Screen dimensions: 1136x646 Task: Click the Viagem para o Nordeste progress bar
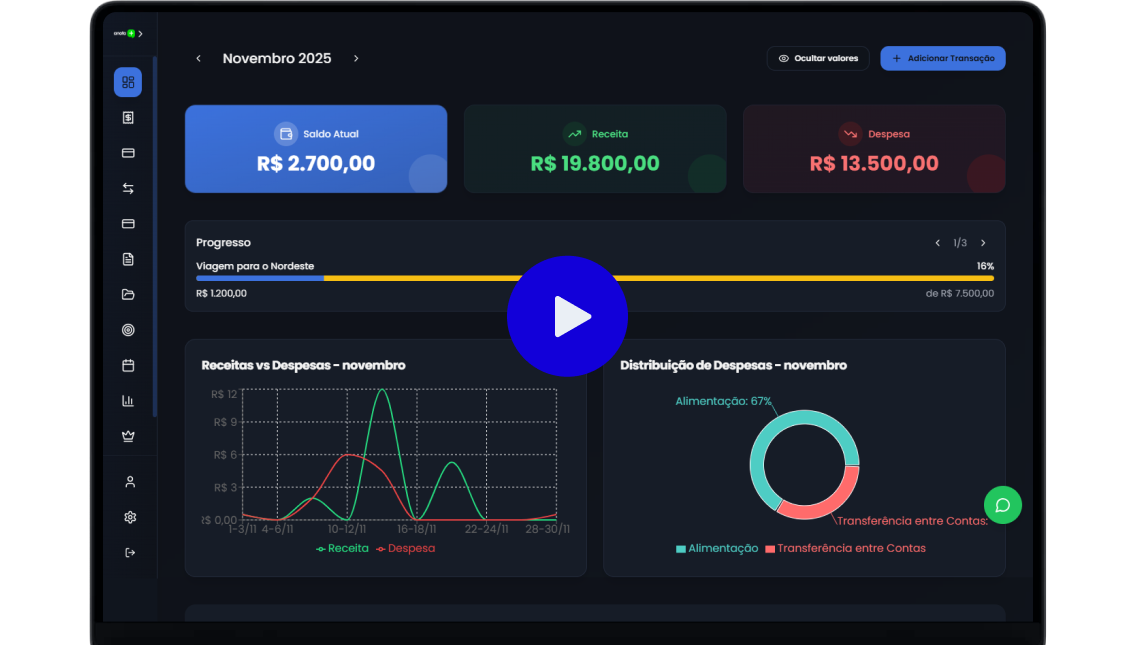point(595,278)
